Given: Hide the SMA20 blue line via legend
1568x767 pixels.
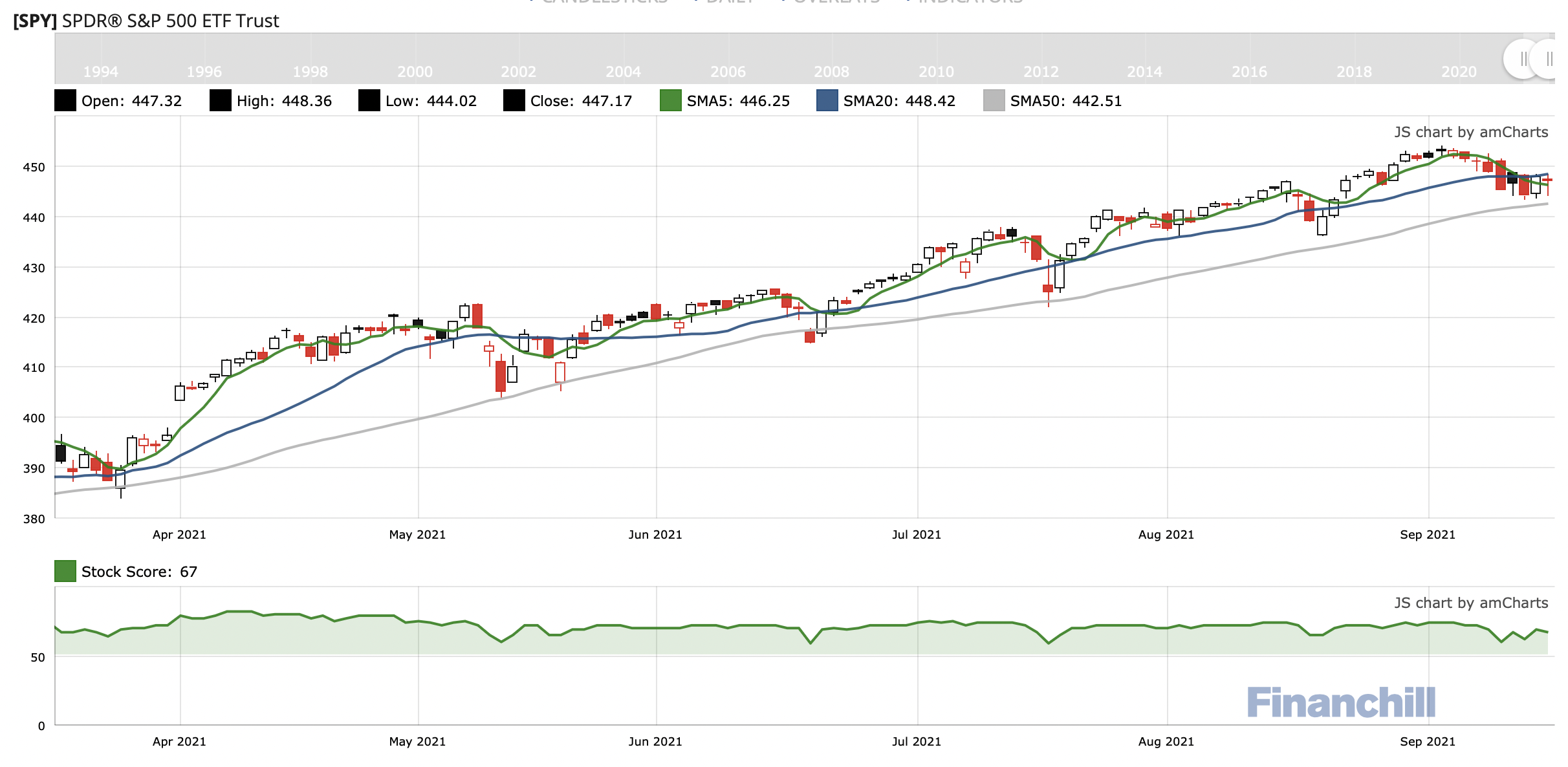Looking at the screenshot, I should tap(827, 101).
